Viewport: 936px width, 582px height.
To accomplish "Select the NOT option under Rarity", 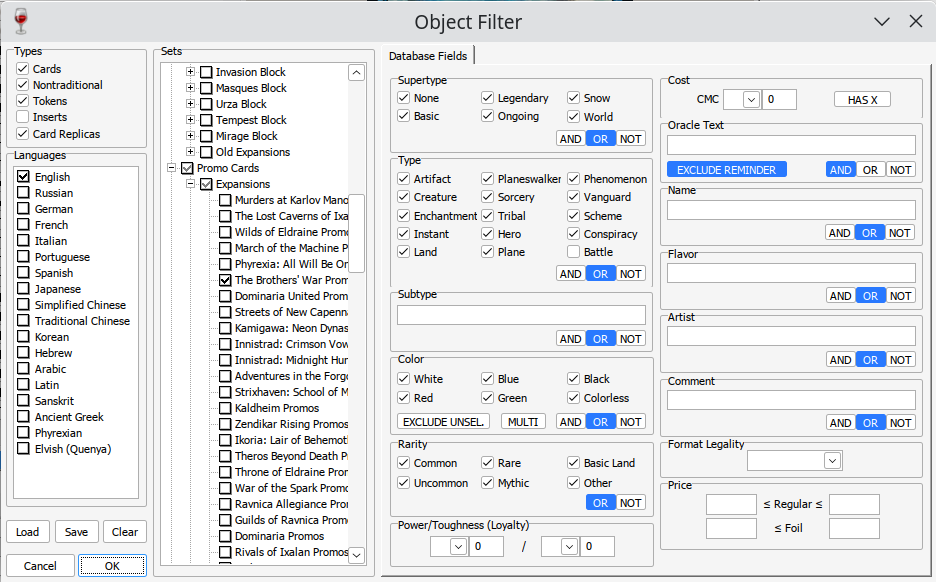I will 631,503.
